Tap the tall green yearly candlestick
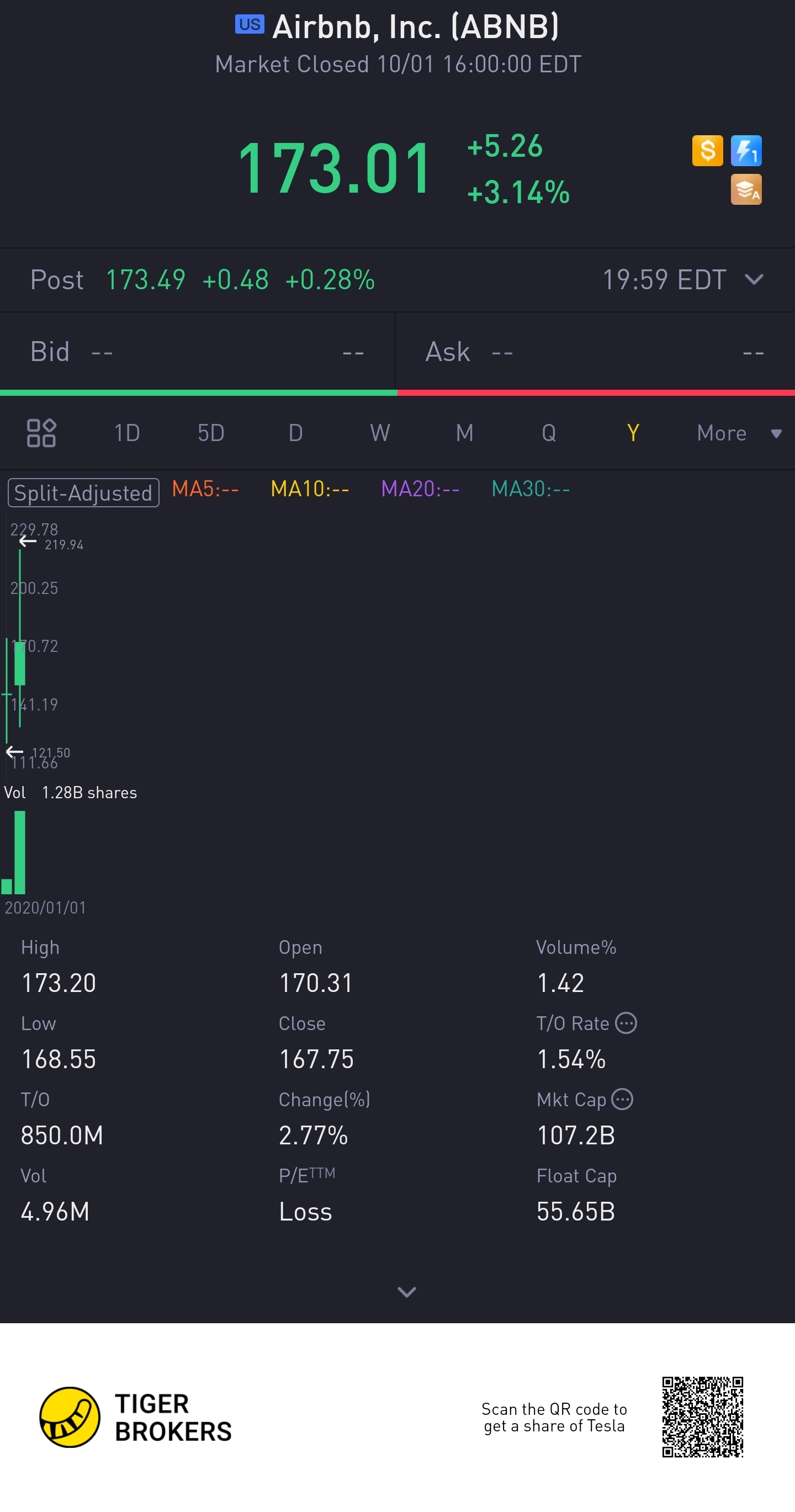795x1512 pixels. [x=20, y=639]
